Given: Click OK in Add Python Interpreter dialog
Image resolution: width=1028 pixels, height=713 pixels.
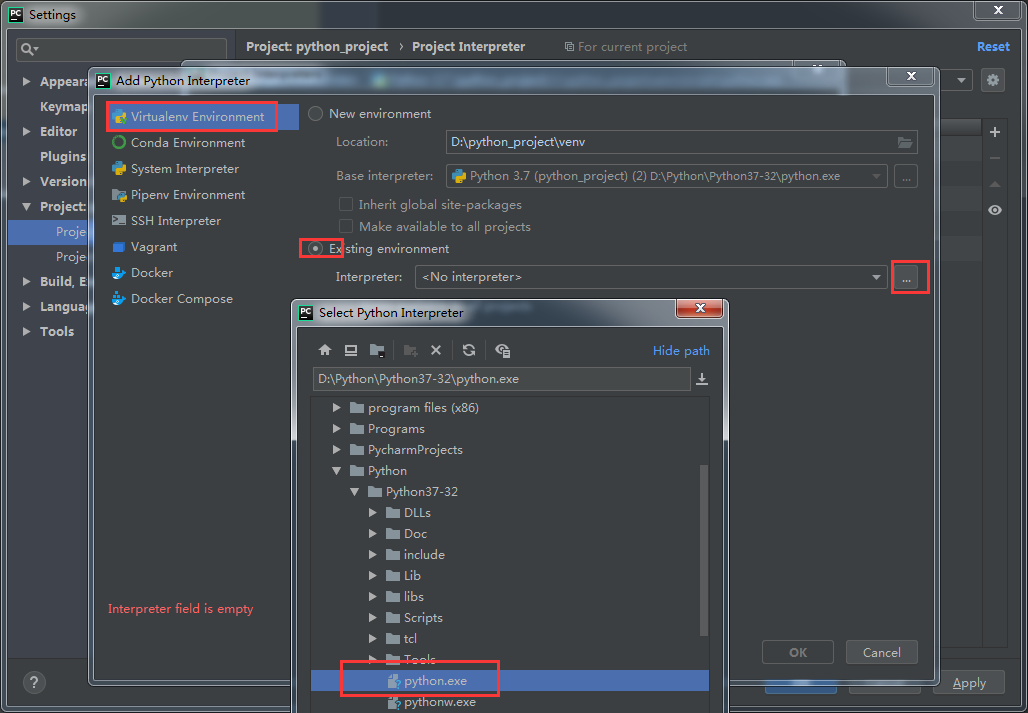Looking at the screenshot, I should pos(798,652).
